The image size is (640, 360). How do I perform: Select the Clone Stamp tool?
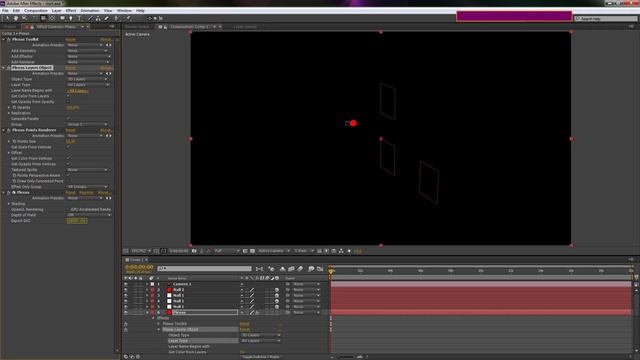[98, 18]
